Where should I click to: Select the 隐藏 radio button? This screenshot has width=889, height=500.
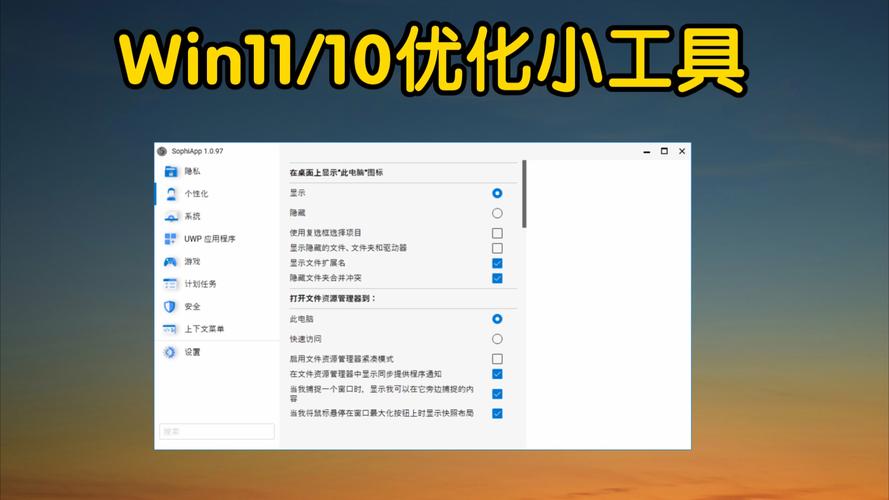497,213
